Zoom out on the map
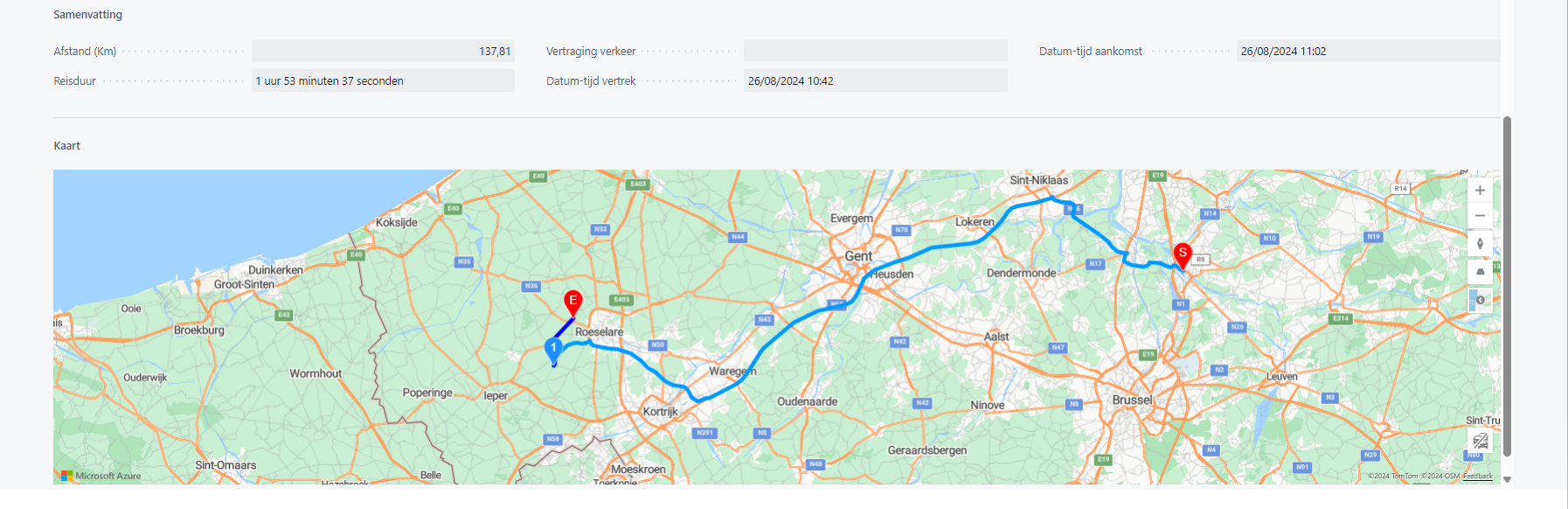Viewport: 1568px width, 509px height. 1480,215
